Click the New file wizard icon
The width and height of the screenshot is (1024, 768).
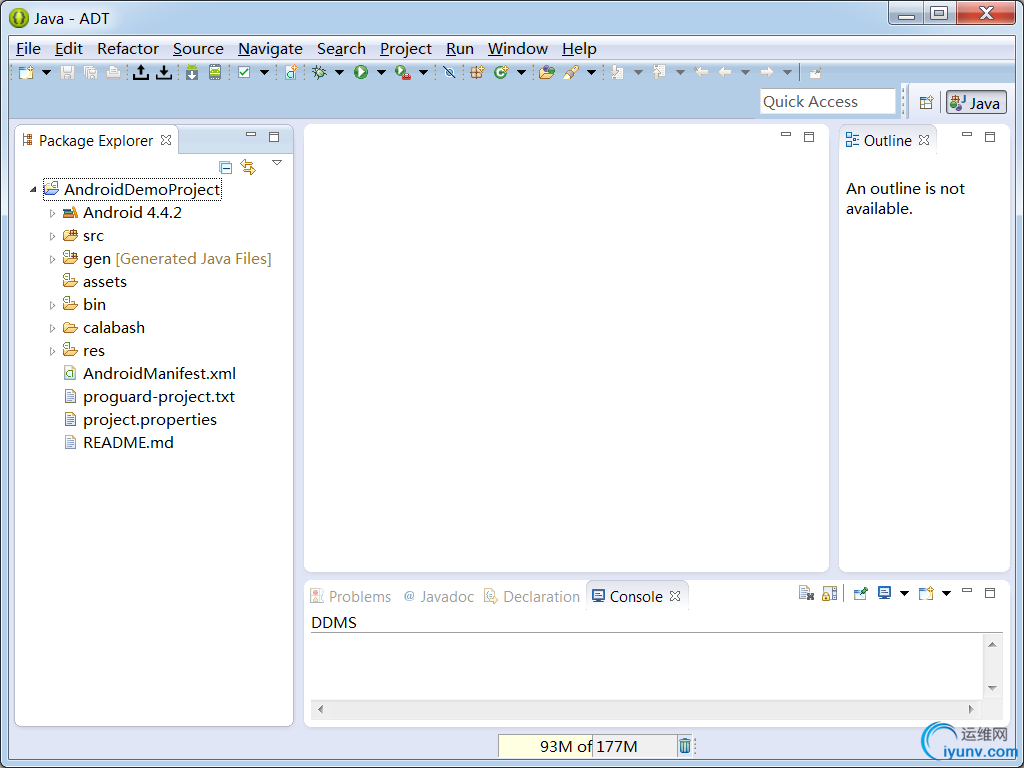tap(26, 72)
